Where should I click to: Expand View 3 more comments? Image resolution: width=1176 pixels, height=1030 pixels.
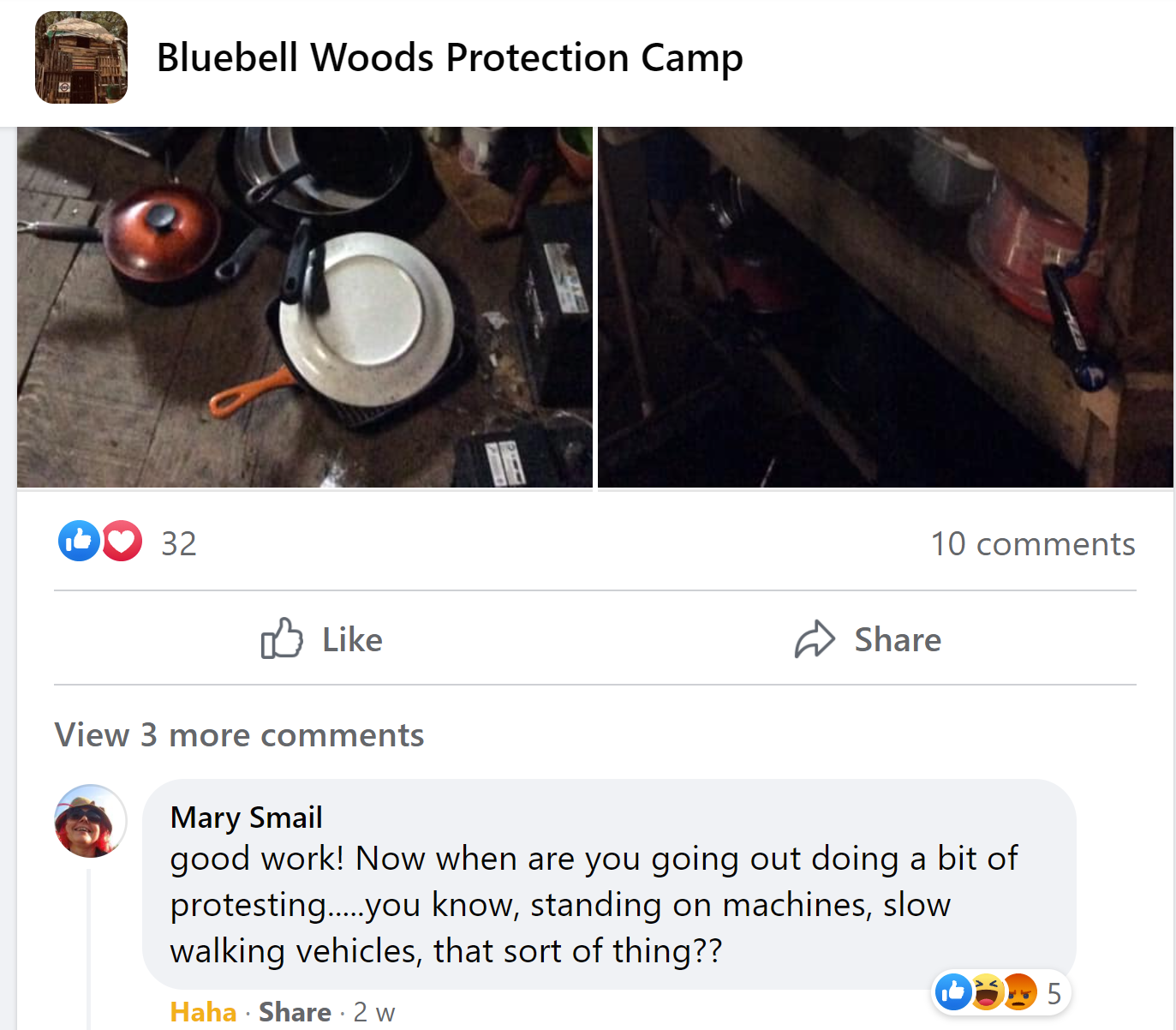click(x=239, y=735)
